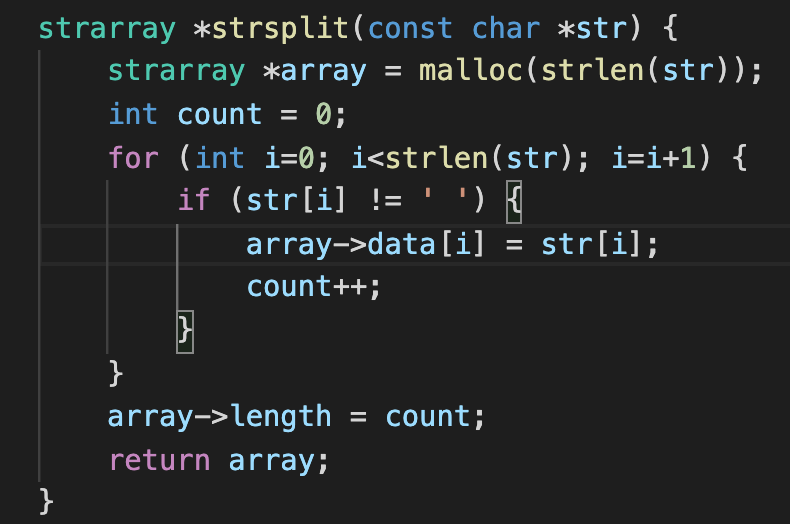Click the highlighted opening brace after the if

pos(513,200)
